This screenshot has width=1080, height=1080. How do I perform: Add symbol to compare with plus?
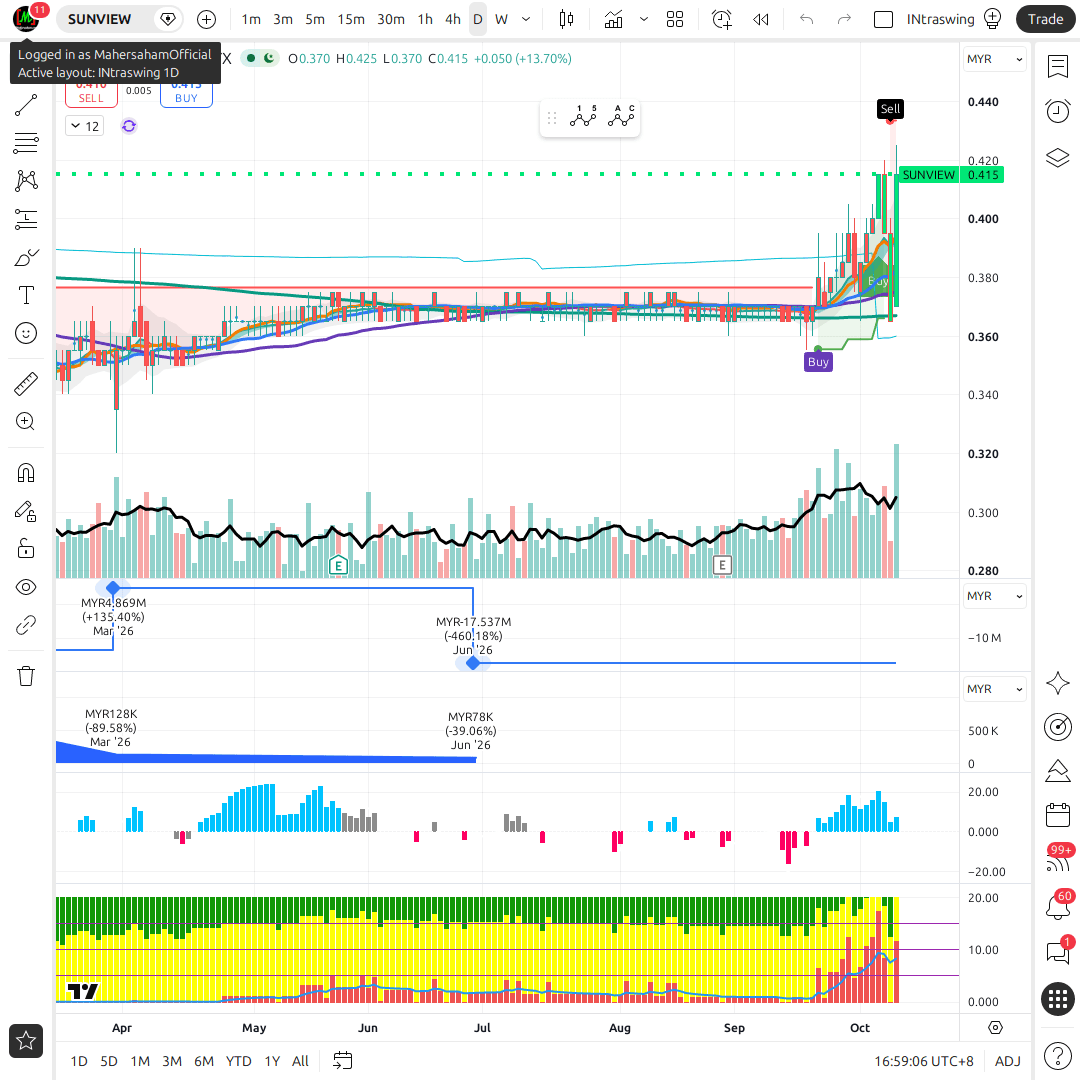(206, 19)
